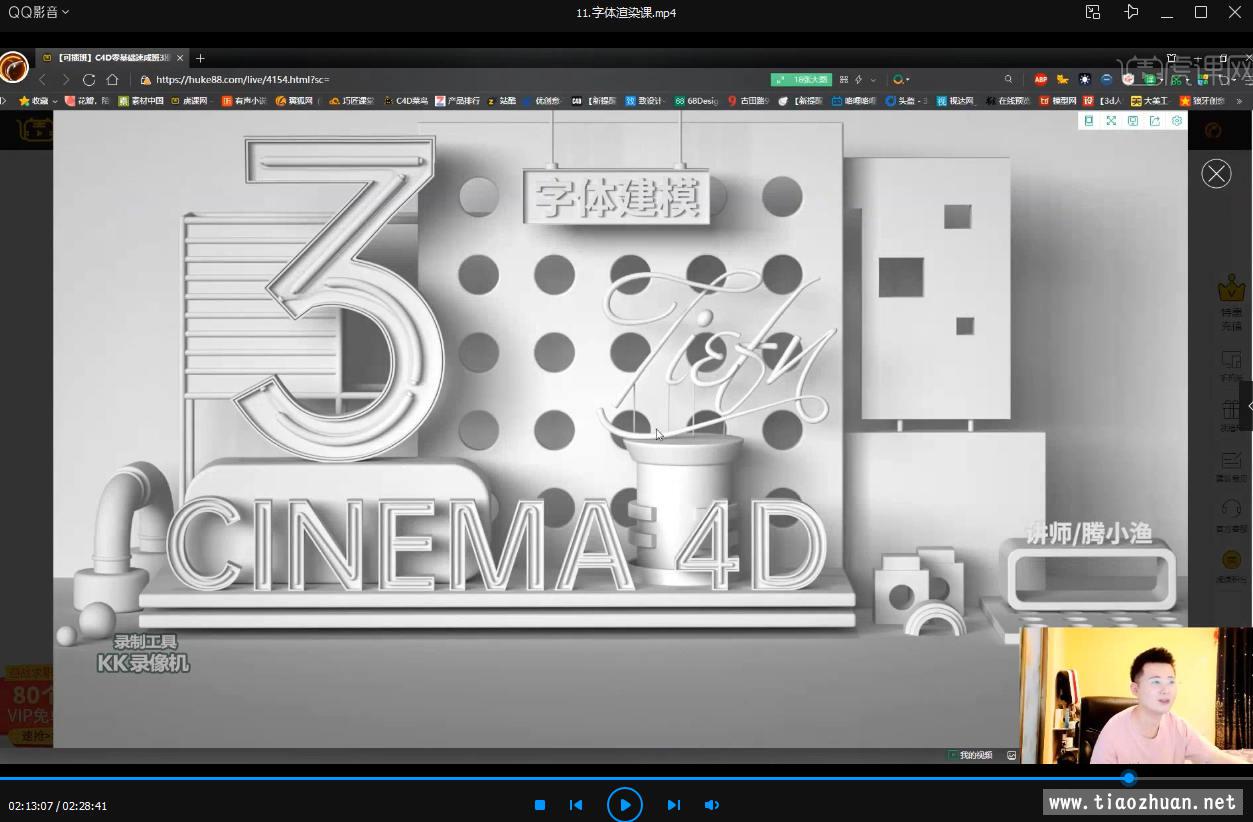Switch QQ影音 to mini mode

(x=1093, y=12)
